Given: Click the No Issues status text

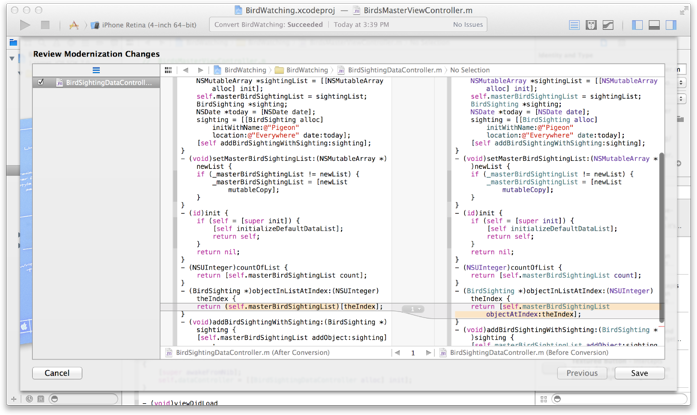Looking at the screenshot, I should pyautogui.click(x=468, y=24).
